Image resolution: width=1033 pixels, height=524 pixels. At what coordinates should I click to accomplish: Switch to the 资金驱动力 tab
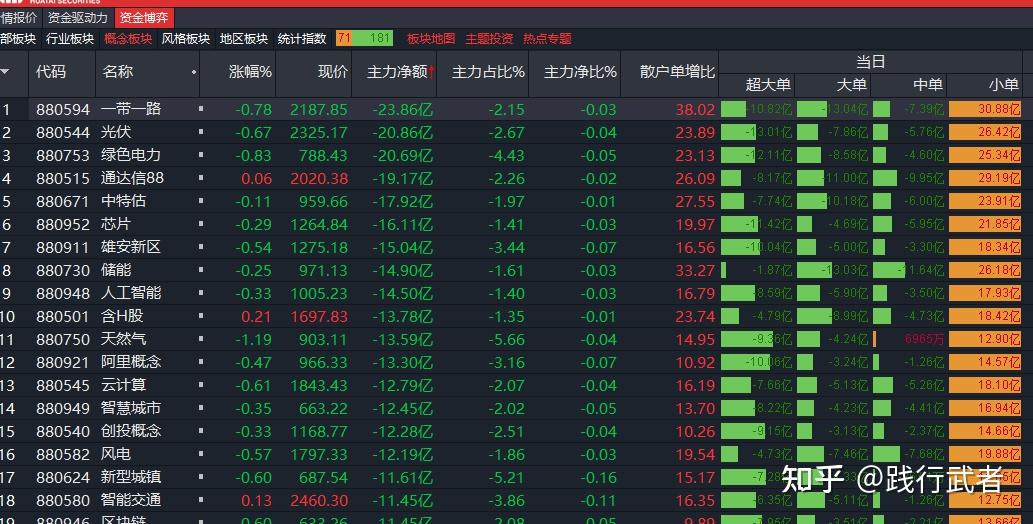tap(77, 17)
